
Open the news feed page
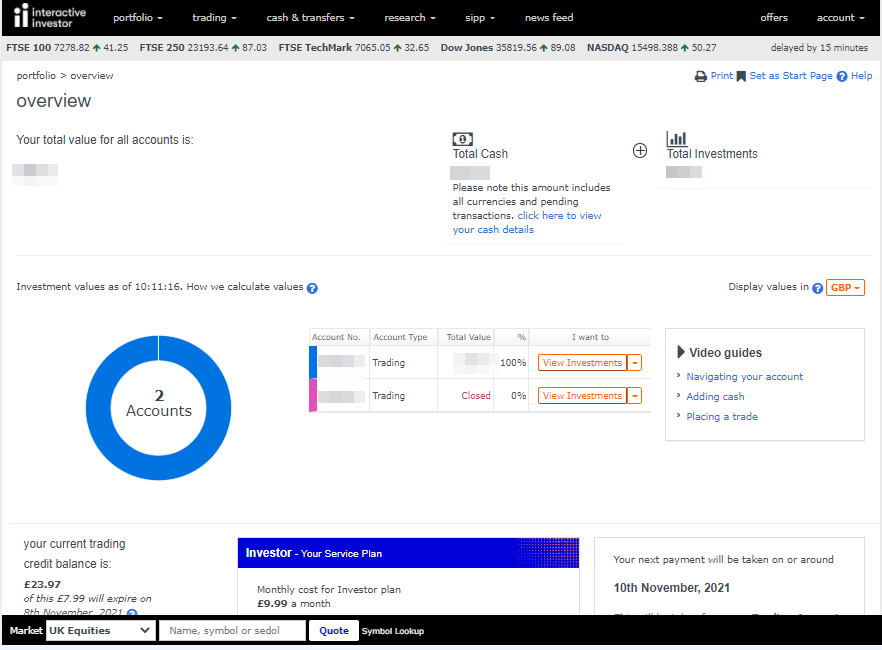point(549,18)
